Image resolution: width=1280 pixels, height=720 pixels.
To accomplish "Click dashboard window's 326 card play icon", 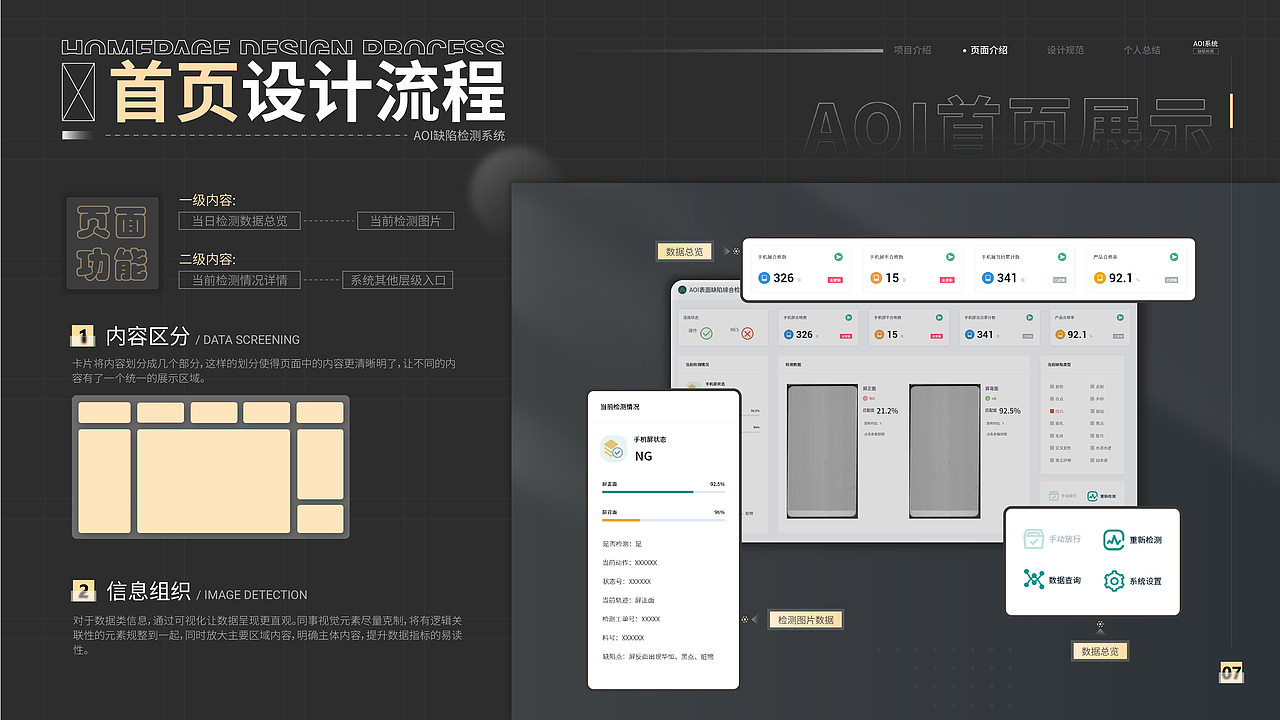I will (x=848, y=317).
